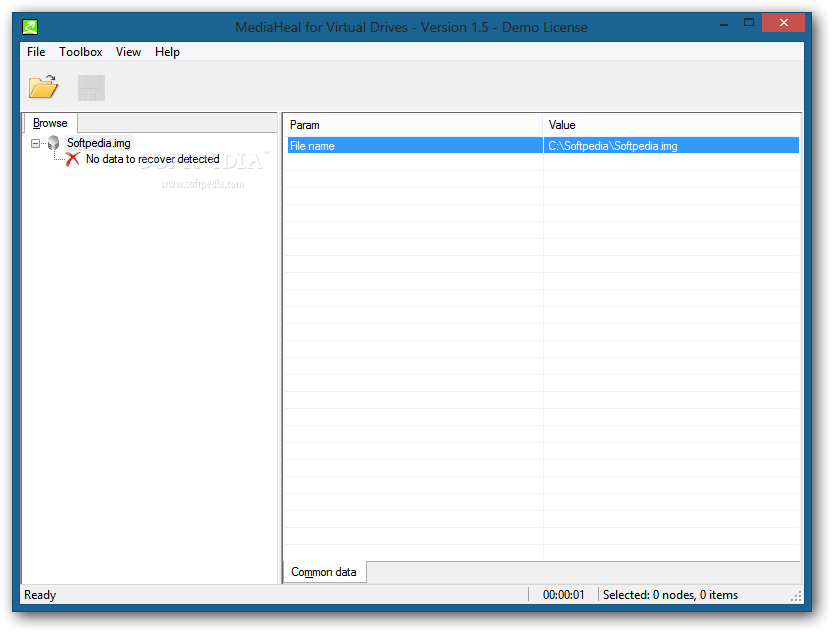Close the MediaHeal window

pyautogui.click(x=783, y=23)
